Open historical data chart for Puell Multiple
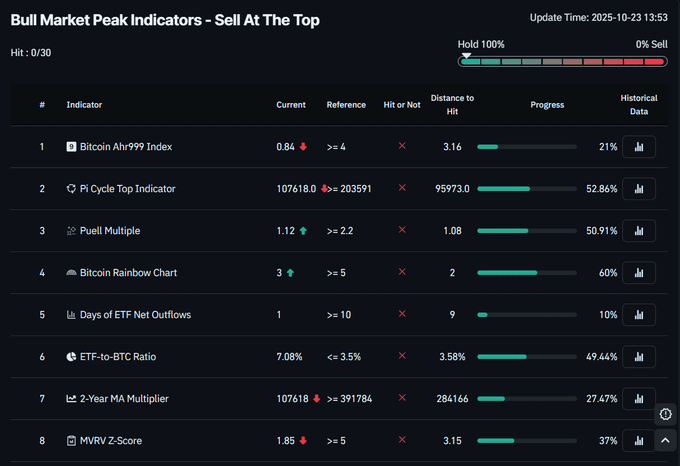The image size is (680, 466). point(638,231)
